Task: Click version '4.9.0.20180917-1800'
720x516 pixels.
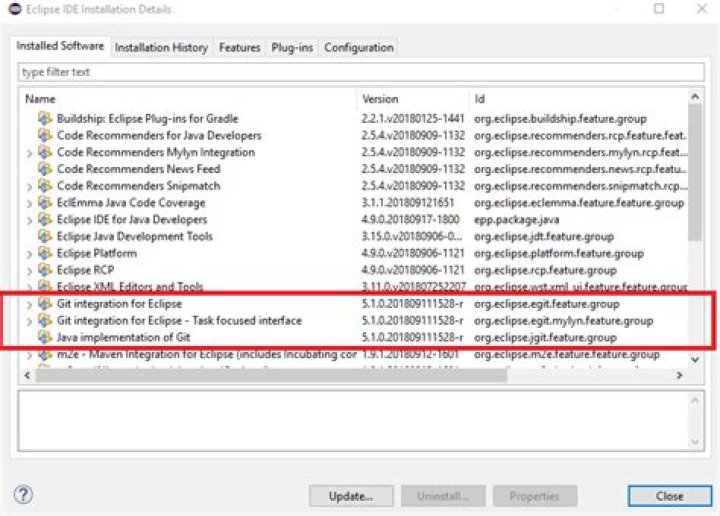Action: point(410,219)
